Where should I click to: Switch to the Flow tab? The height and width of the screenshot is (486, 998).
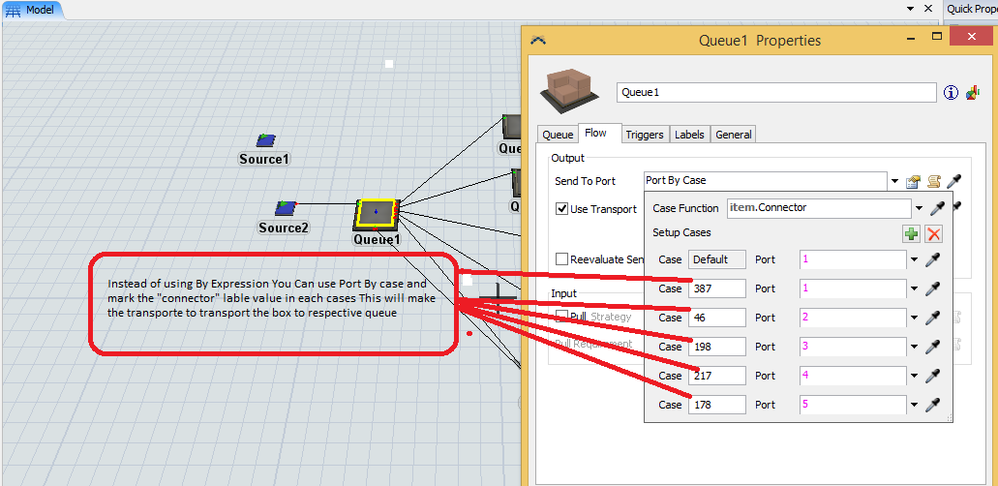tap(596, 133)
